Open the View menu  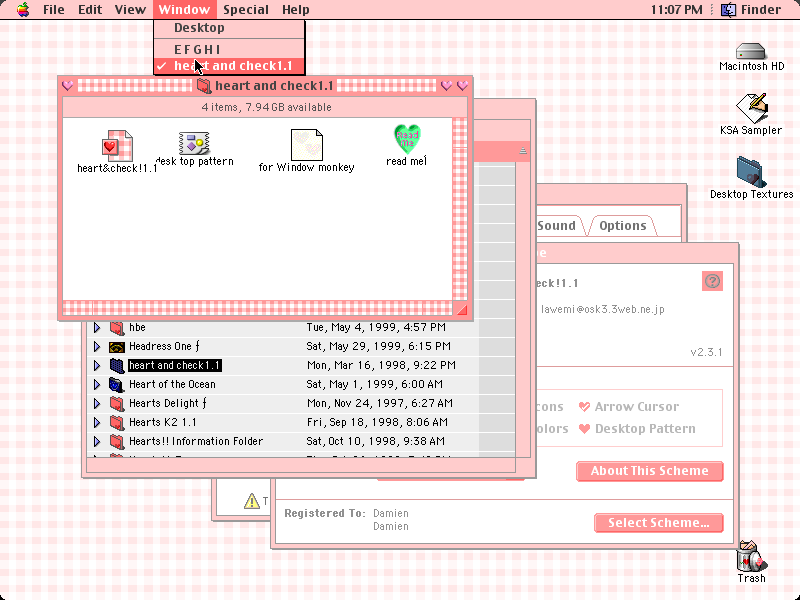[x=130, y=10]
